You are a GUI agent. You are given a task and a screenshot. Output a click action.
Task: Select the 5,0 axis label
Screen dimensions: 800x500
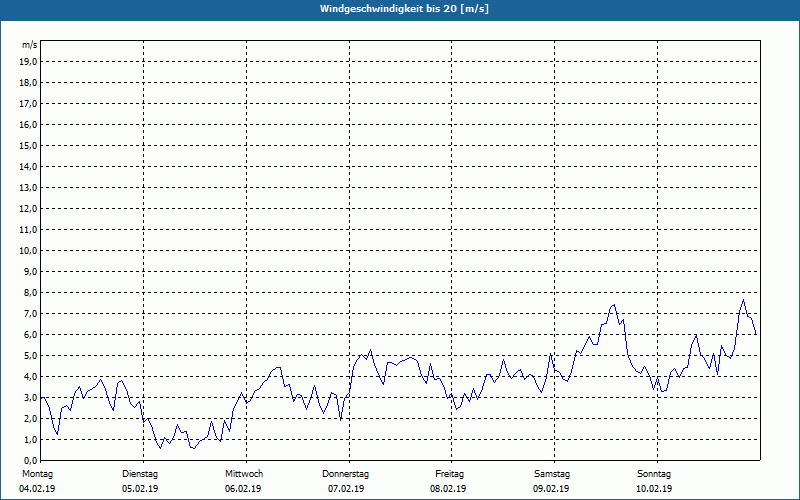[30, 356]
